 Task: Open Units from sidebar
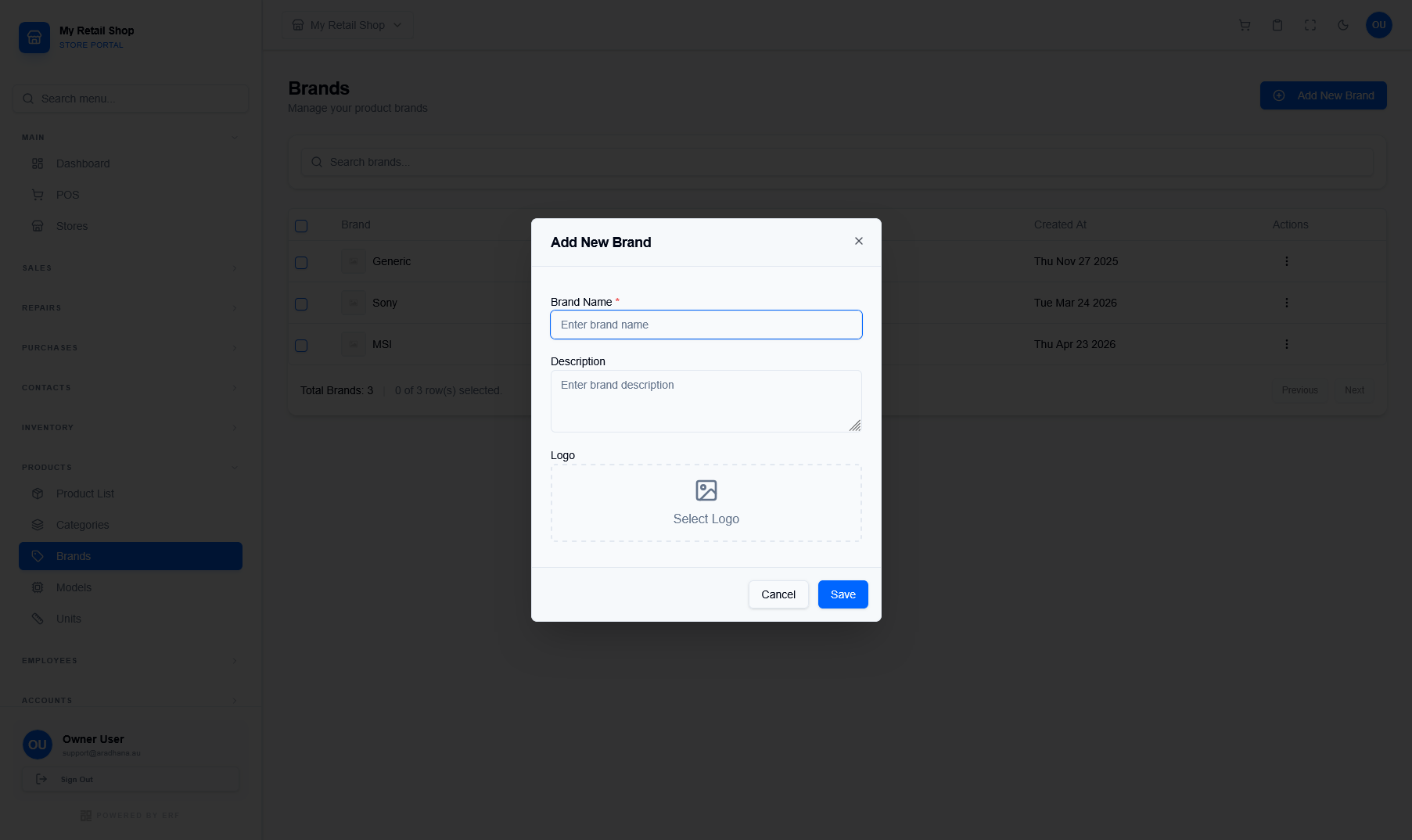pyautogui.click(x=131, y=619)
